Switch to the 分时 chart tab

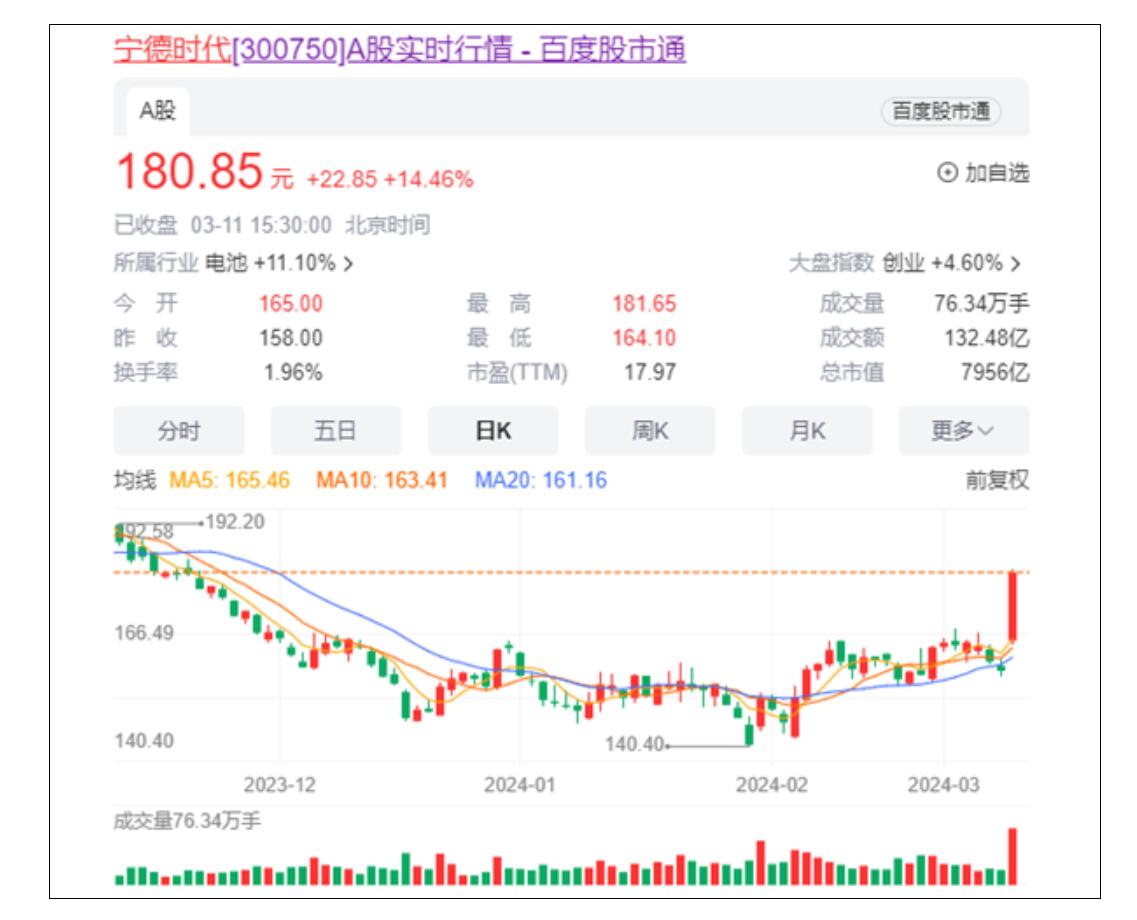click(x=179, y=431)
